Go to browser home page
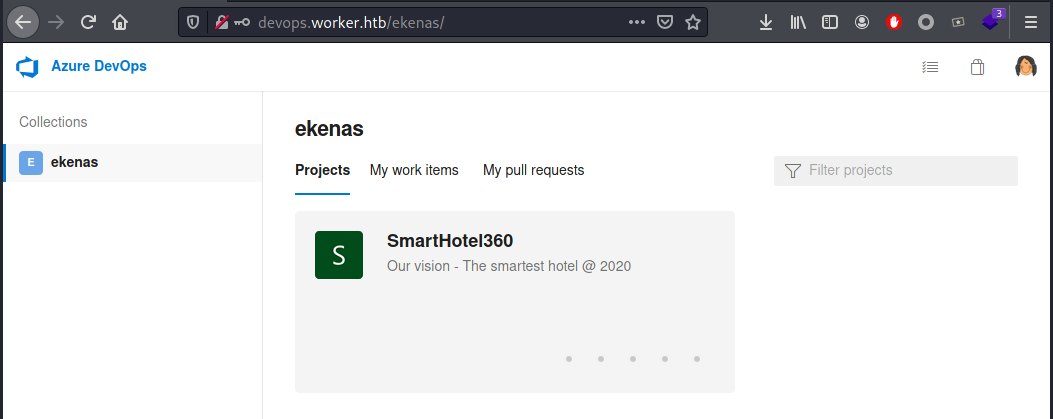This screenshot has height=419, width=1053. coord(120,22)
